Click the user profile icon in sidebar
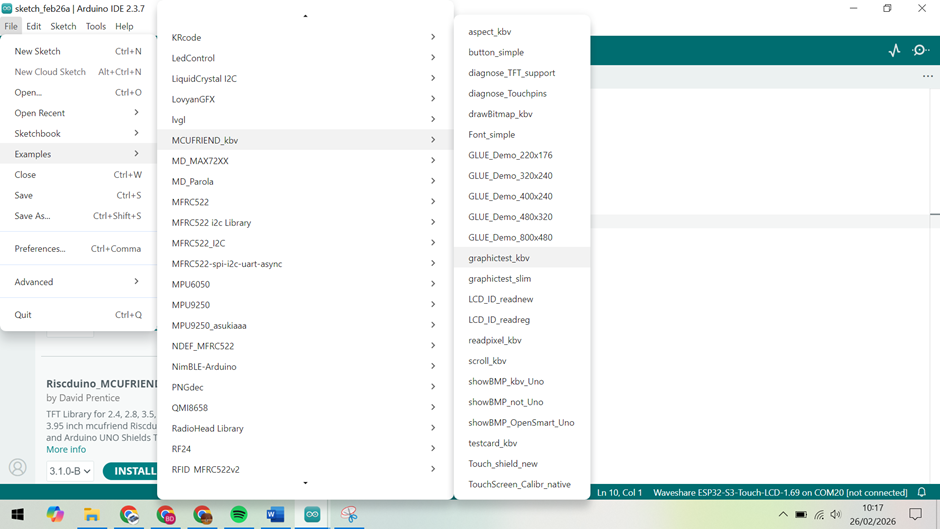 pos(18,467)
